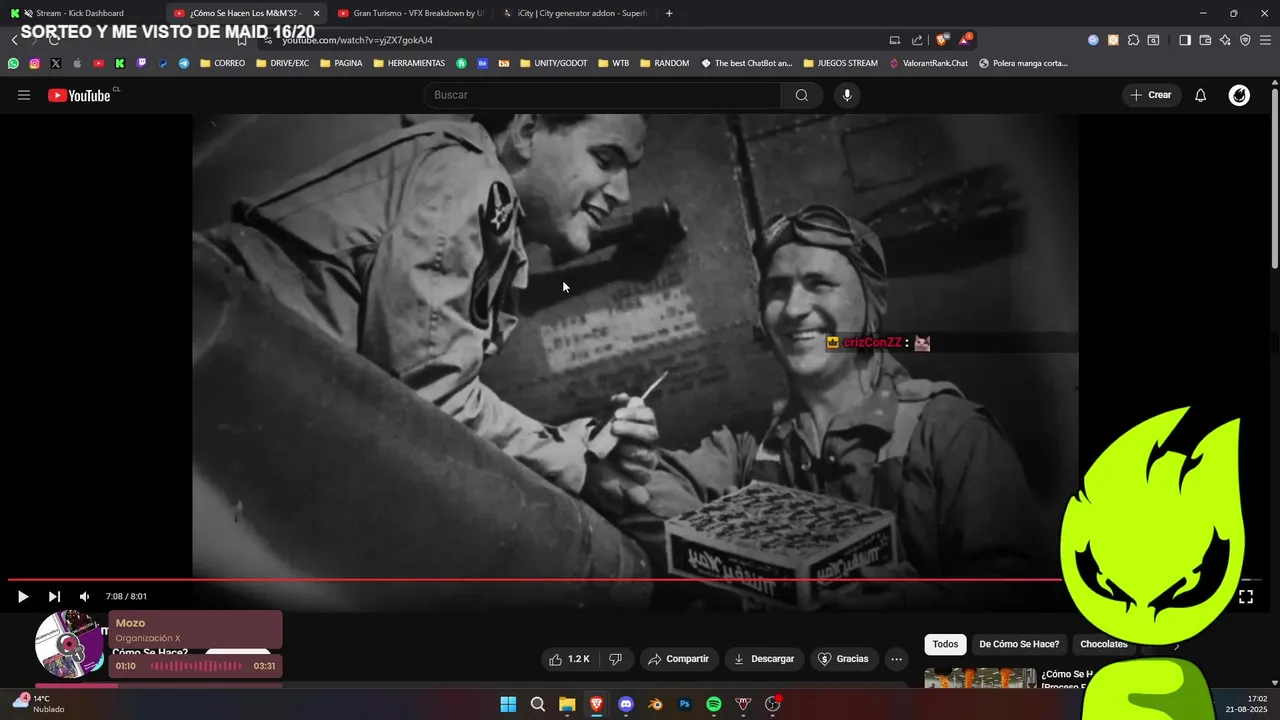Open the X (Twitter) bookmark icon
This screenshot has height=720, width=1280.
(55, 63)
